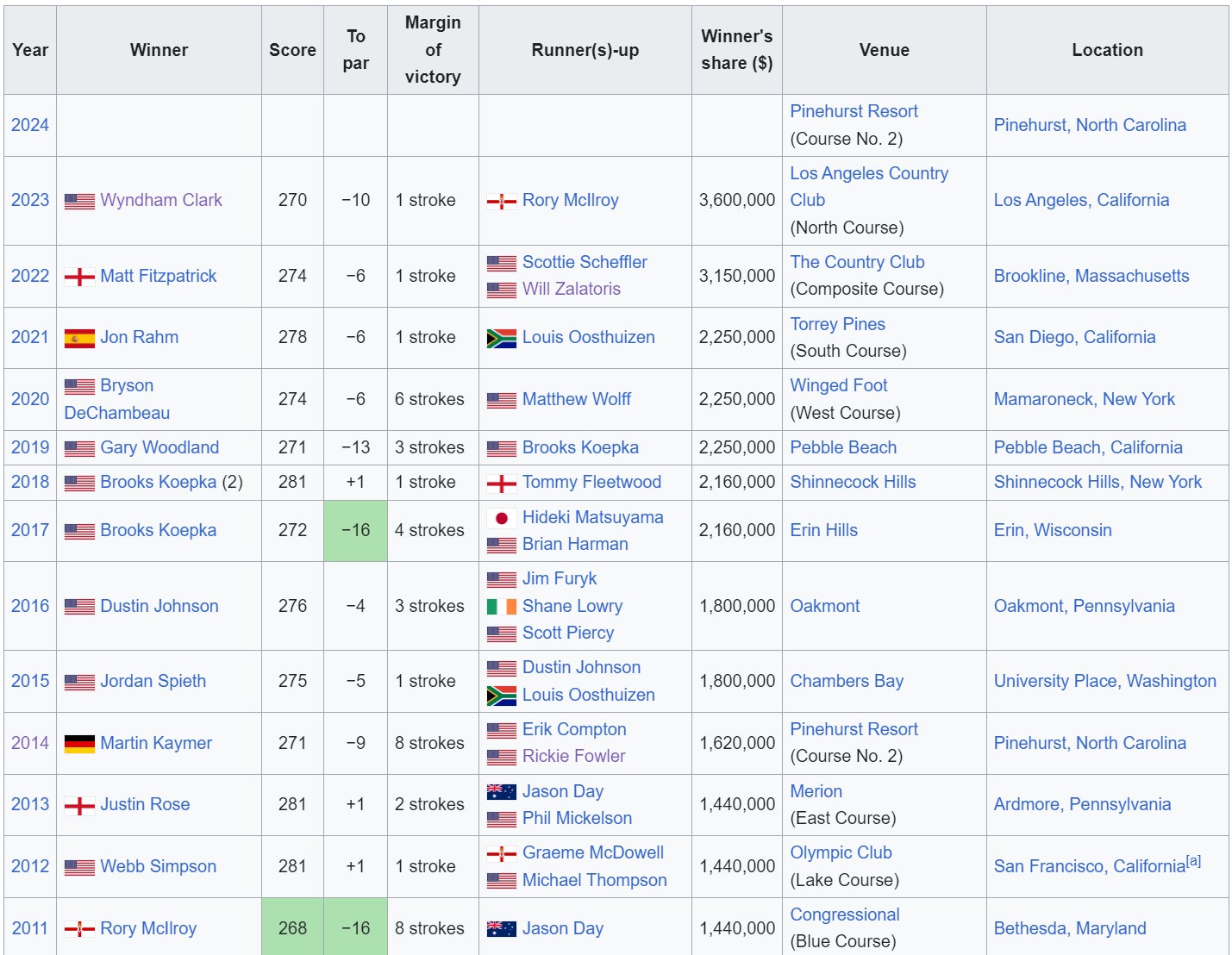1232x955 pixels.
Task: Open the 2024 year link
Action: 30,125
